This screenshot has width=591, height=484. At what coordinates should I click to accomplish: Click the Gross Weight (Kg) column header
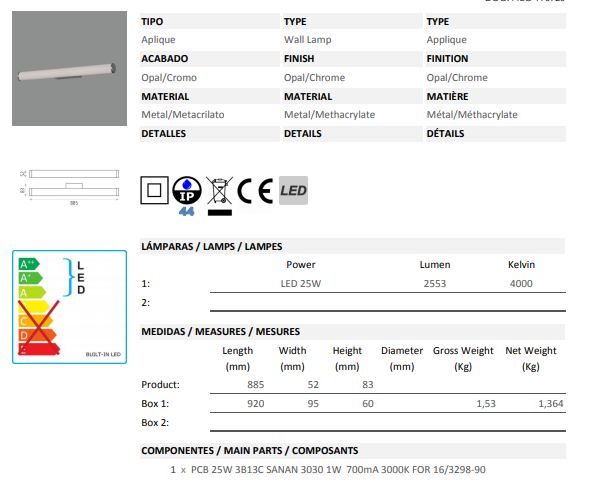click(463, 358)
